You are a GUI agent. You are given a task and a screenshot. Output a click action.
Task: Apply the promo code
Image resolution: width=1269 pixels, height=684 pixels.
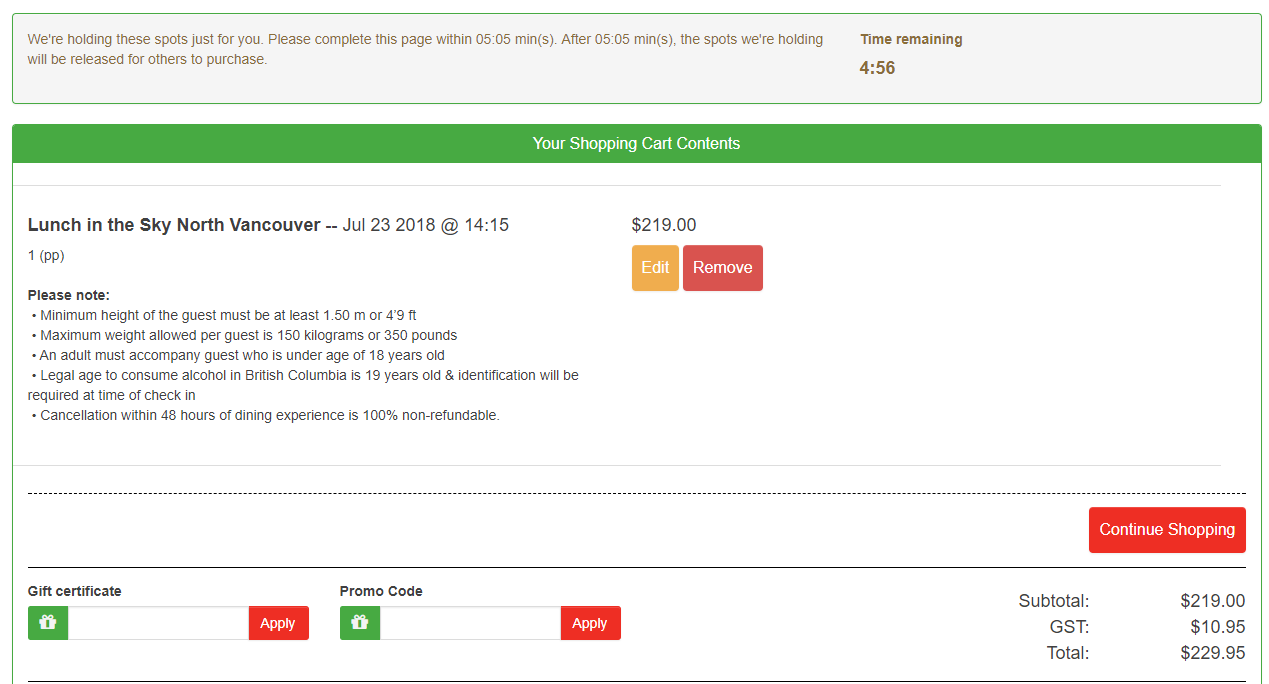point(590,623)
